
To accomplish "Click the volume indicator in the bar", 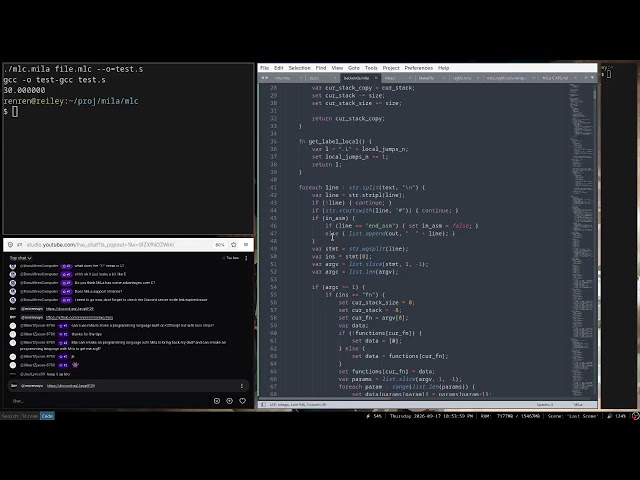I will 617,416.
